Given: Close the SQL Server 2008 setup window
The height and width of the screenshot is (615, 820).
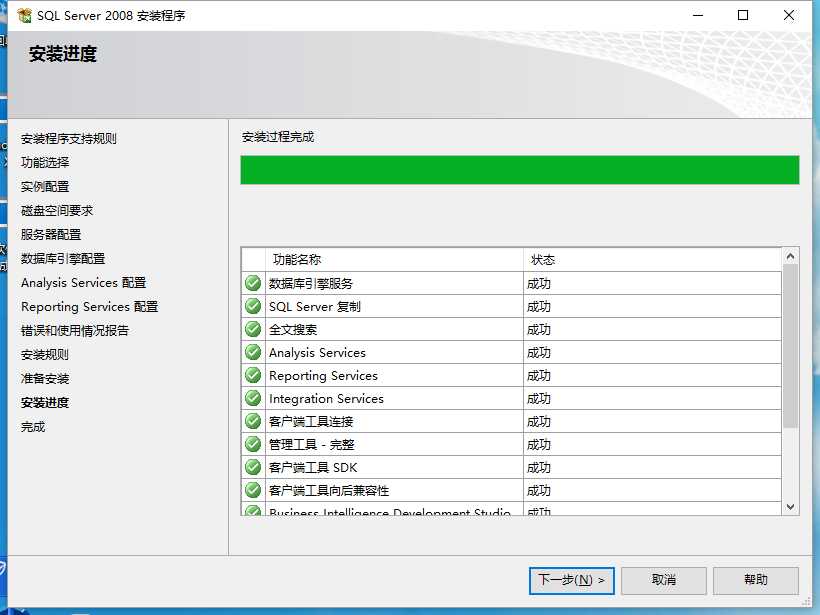Looking at the screenshot, I should (x=789, y=15).
